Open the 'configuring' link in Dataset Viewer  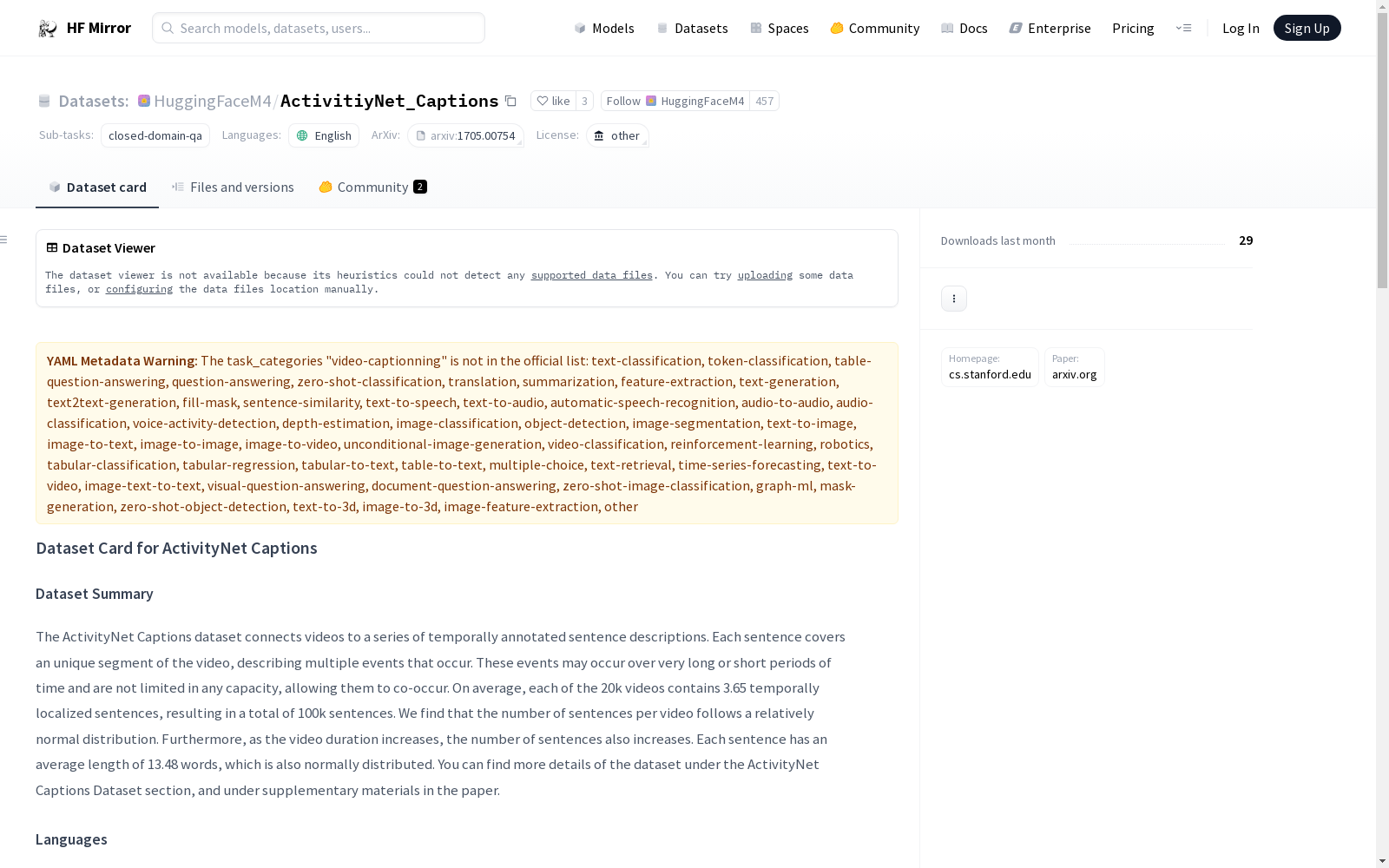pyautogui.click(x=139, y=289)
